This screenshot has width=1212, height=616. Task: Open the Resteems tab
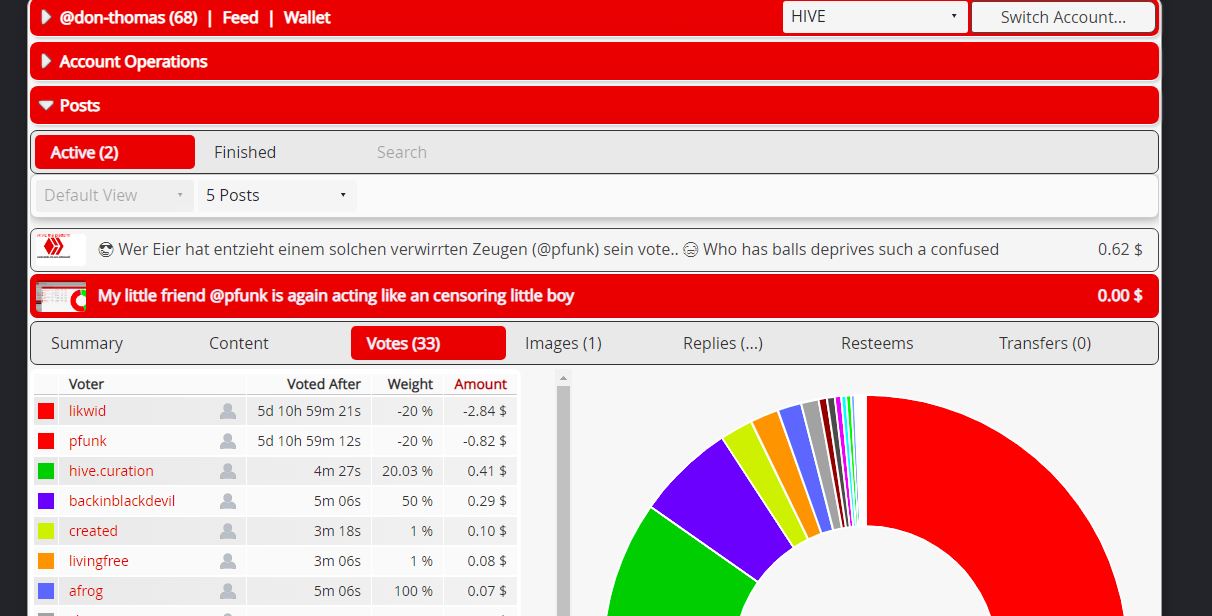[877, 343]
